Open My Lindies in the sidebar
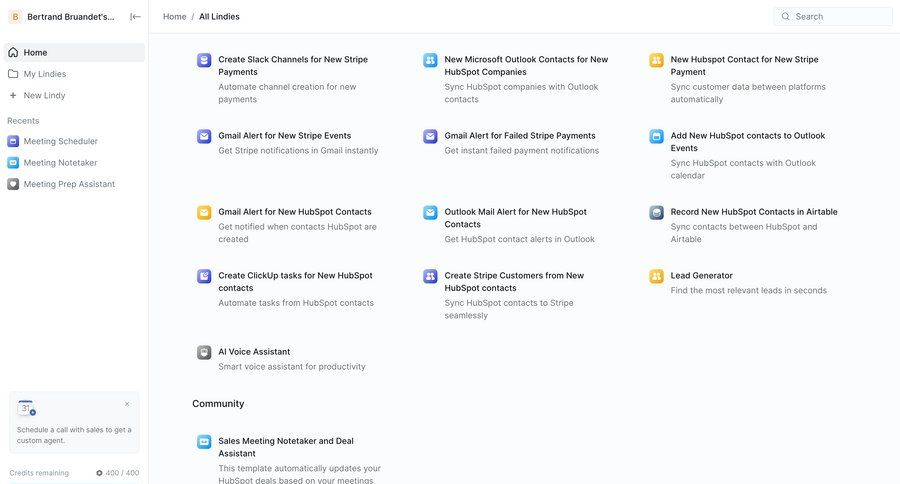Viewport: 900px width, 484px height. pyautogui.click(x=44, y=74)
